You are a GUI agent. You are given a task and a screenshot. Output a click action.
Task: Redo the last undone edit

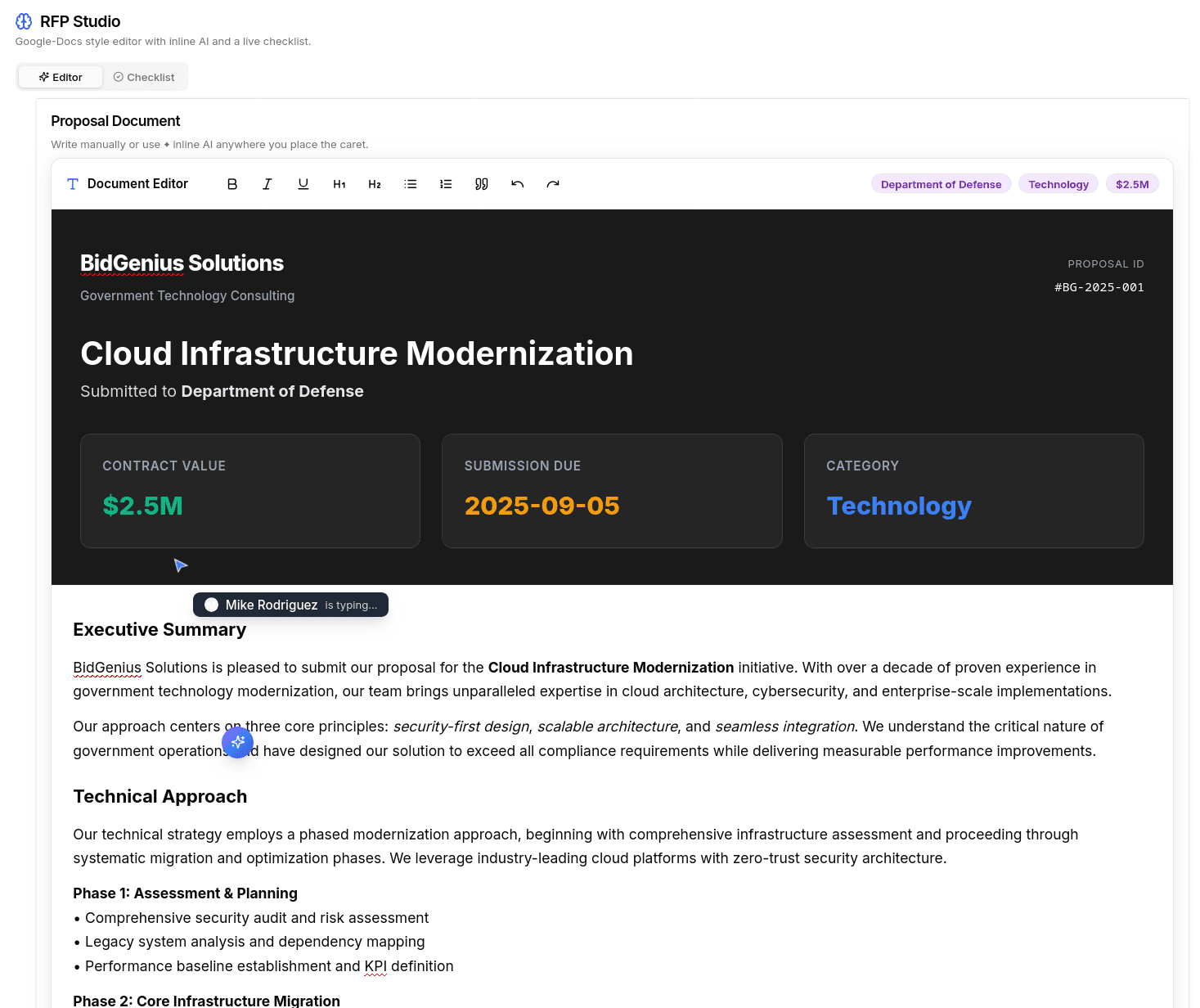[x=553, y=184]
